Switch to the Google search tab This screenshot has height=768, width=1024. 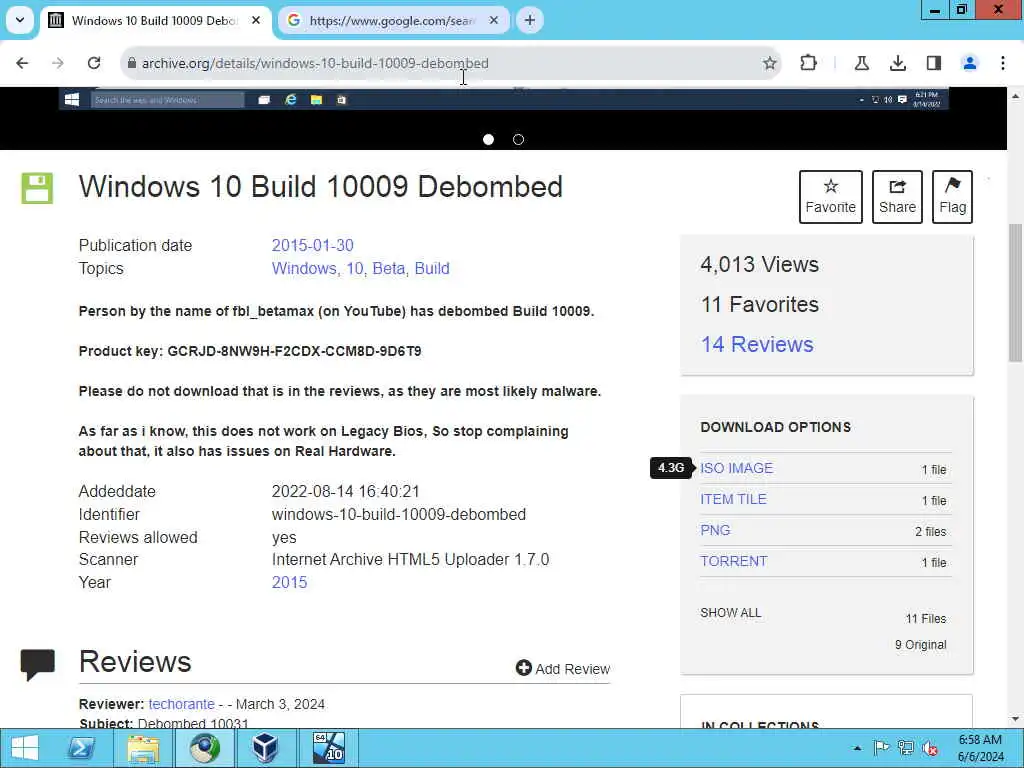click(392, 20)
